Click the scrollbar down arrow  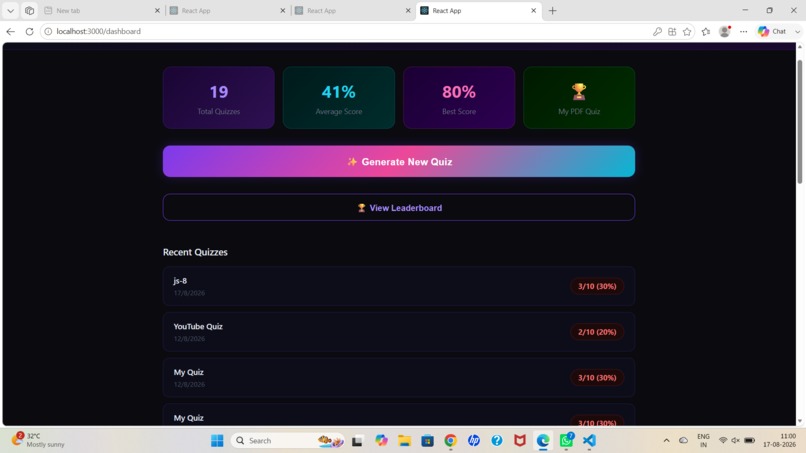[x=799, y=421]
